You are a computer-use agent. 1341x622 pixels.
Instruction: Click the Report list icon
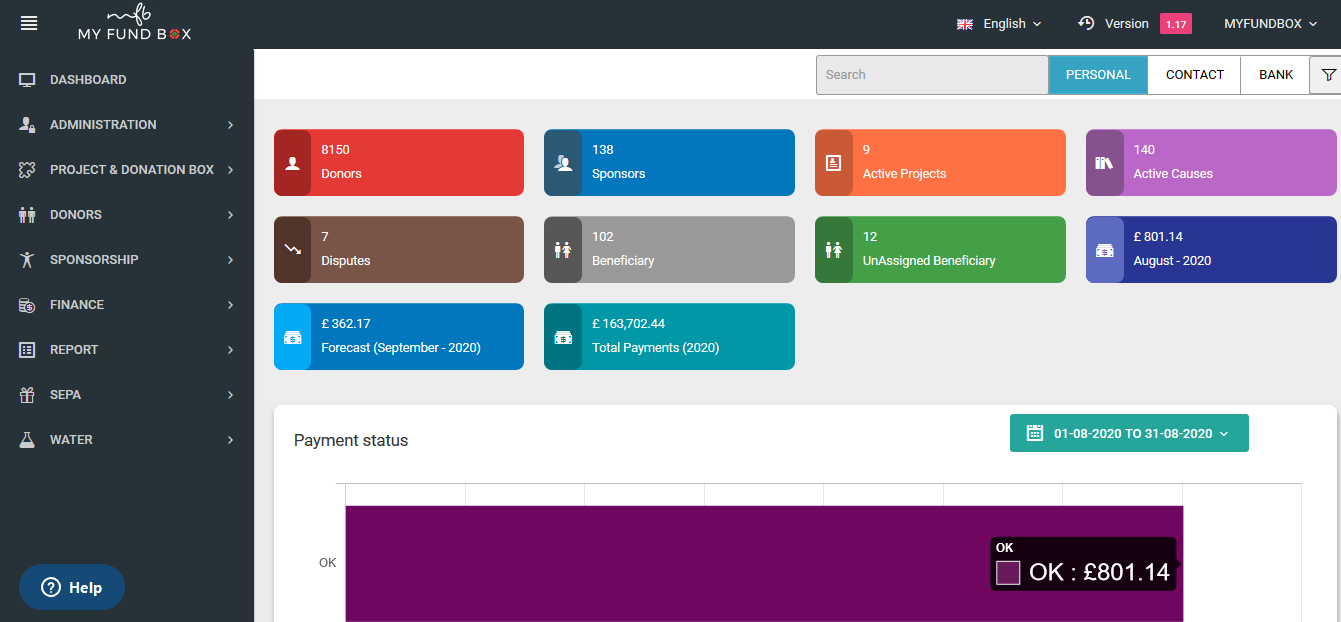[x=27, y=350]
